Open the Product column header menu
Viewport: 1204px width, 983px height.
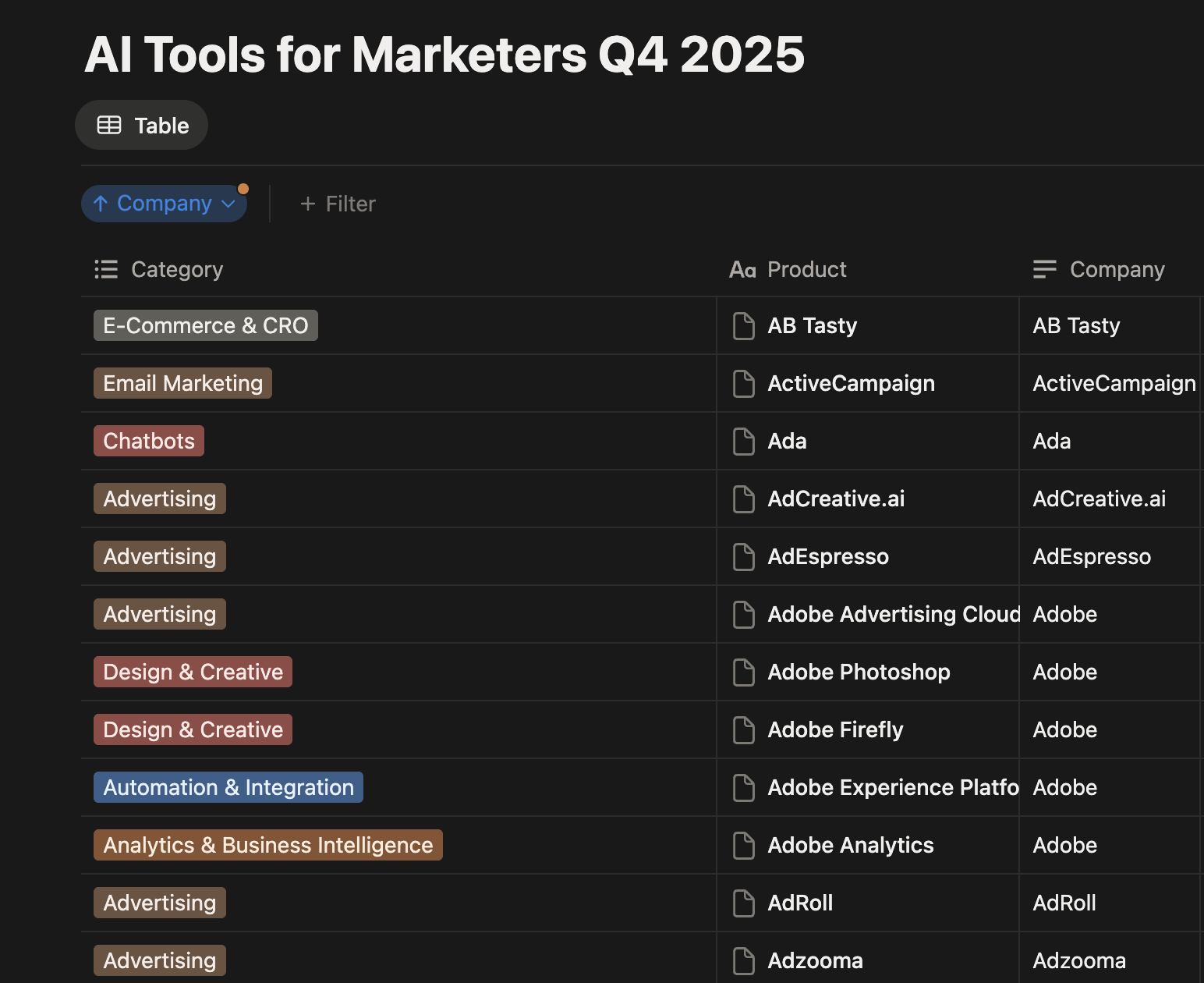806,269
